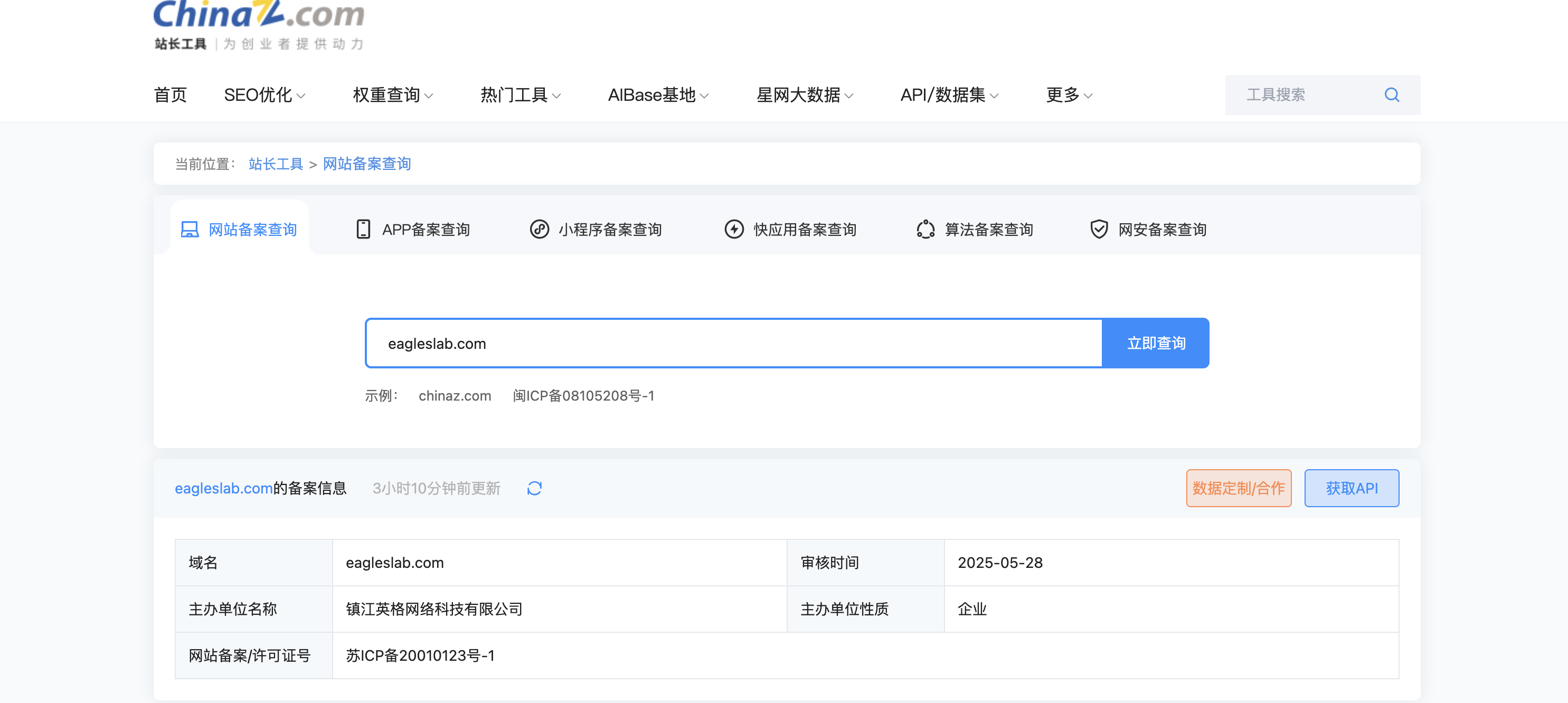Viewport: 1568px width, 703px height.
Task: Open 站长工具 breadcrumb link
Action: (x=275, y=164)
